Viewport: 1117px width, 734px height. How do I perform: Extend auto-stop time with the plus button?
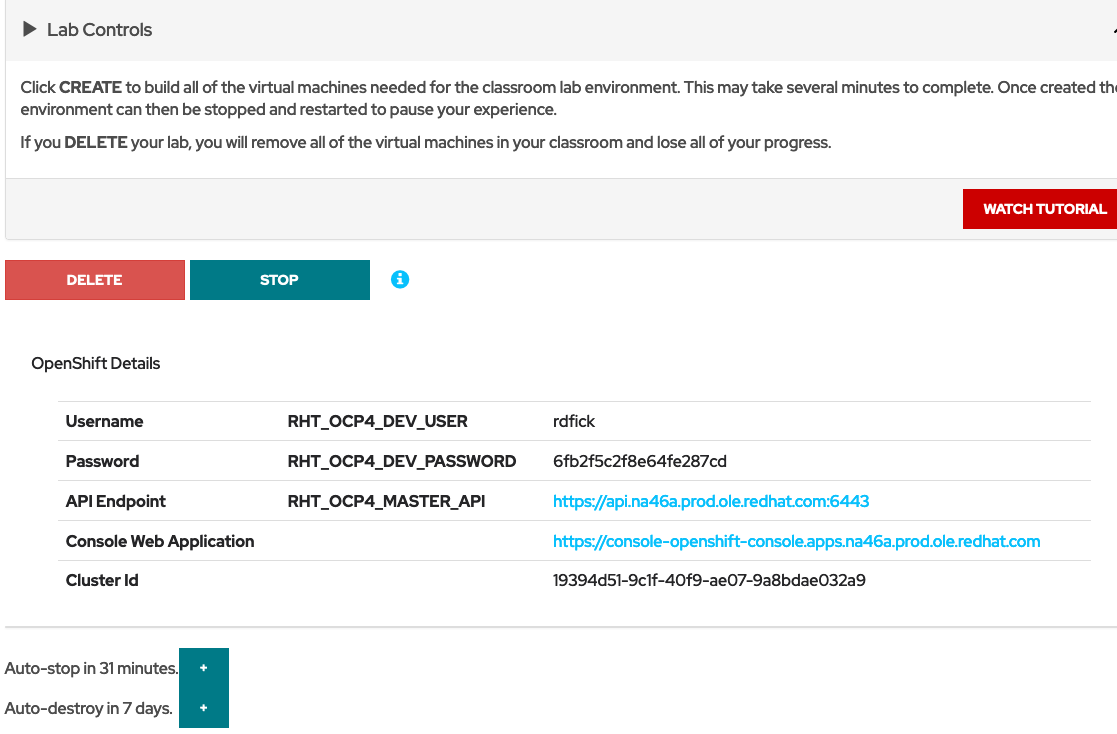(203, 667)
